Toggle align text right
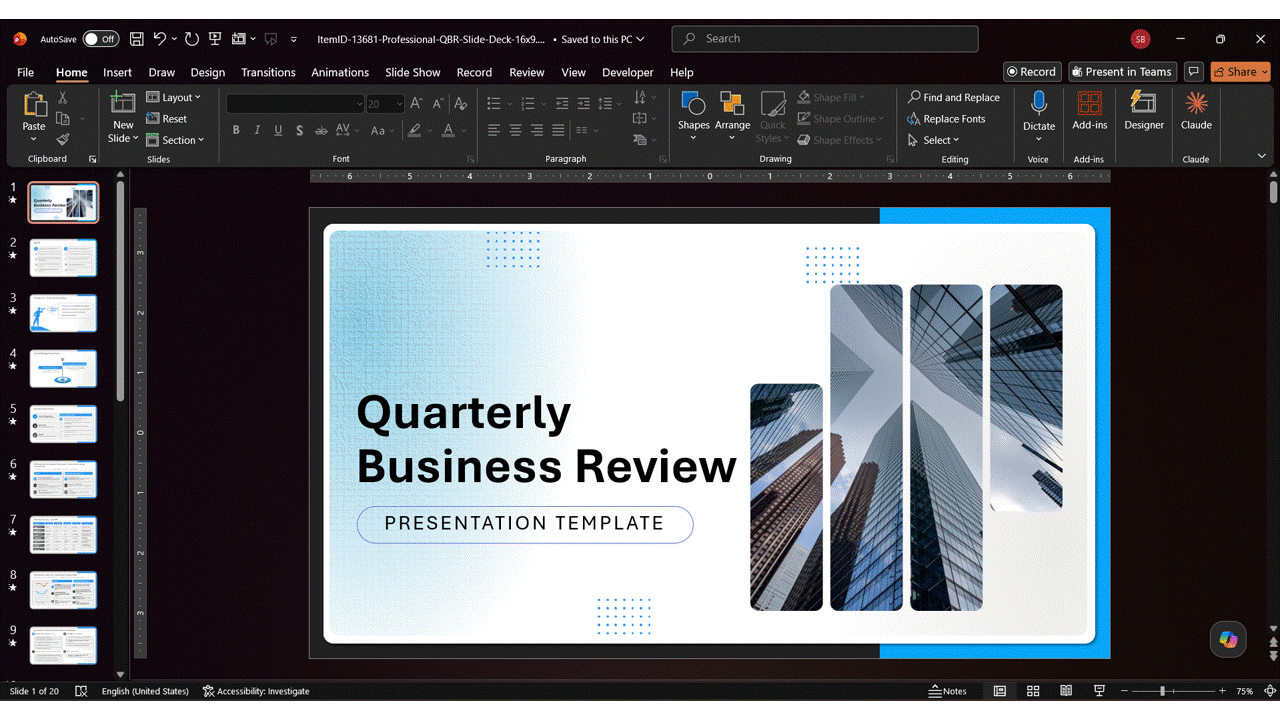 coord(537,130)
